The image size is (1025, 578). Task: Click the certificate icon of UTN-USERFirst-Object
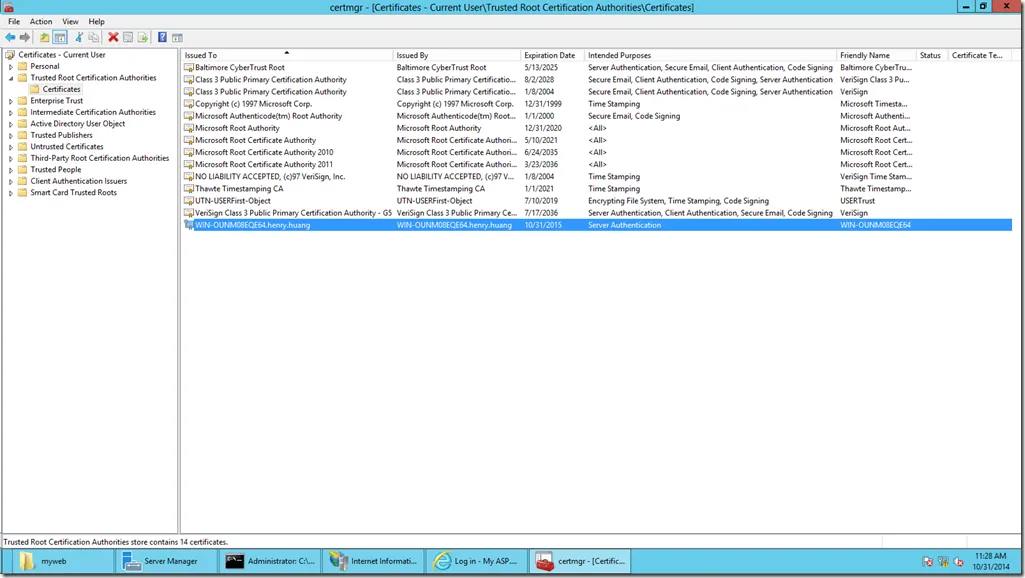click(189, 201)
